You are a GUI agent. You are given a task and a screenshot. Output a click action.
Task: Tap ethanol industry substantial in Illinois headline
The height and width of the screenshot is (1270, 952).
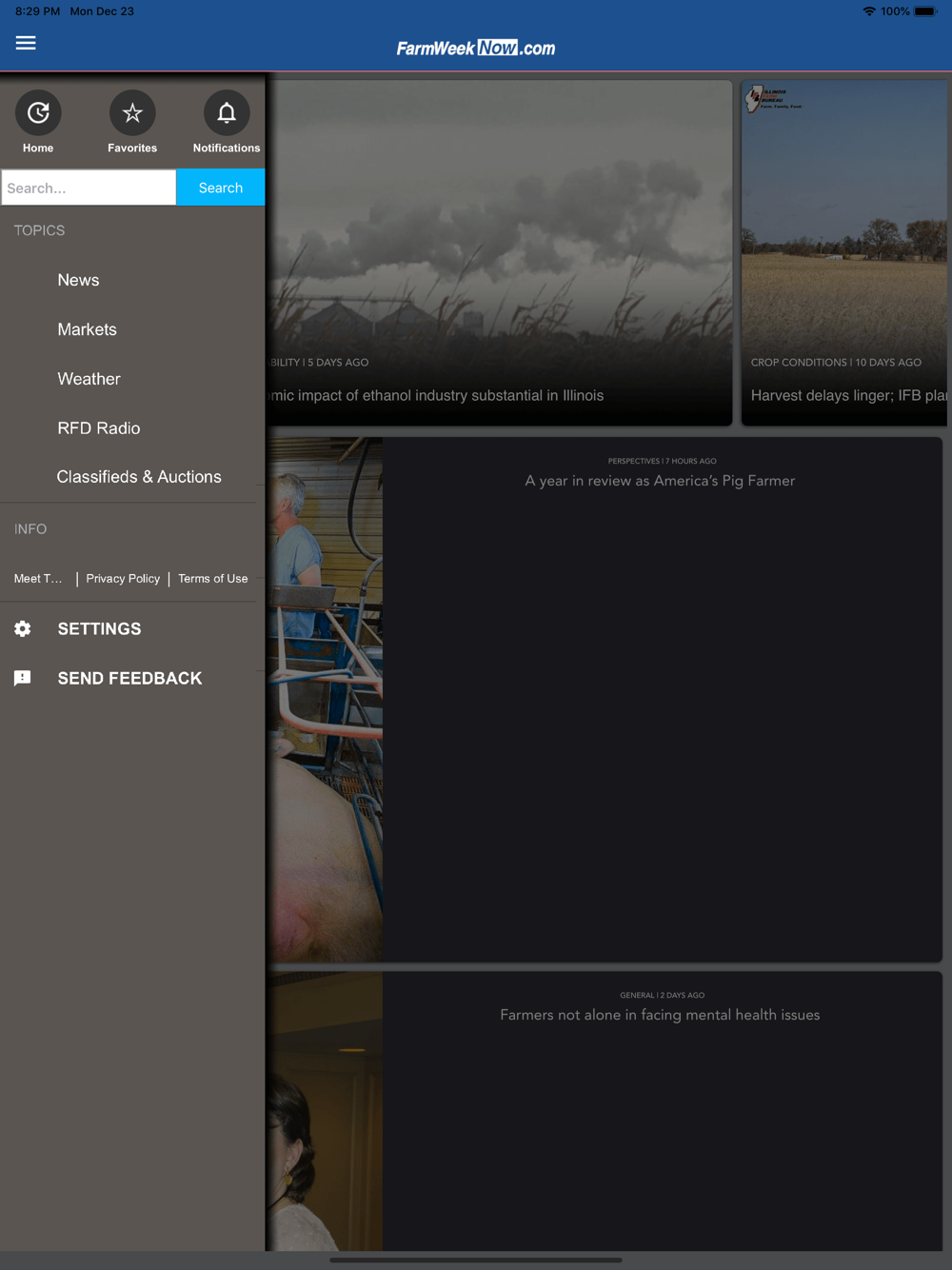[436, 395]
